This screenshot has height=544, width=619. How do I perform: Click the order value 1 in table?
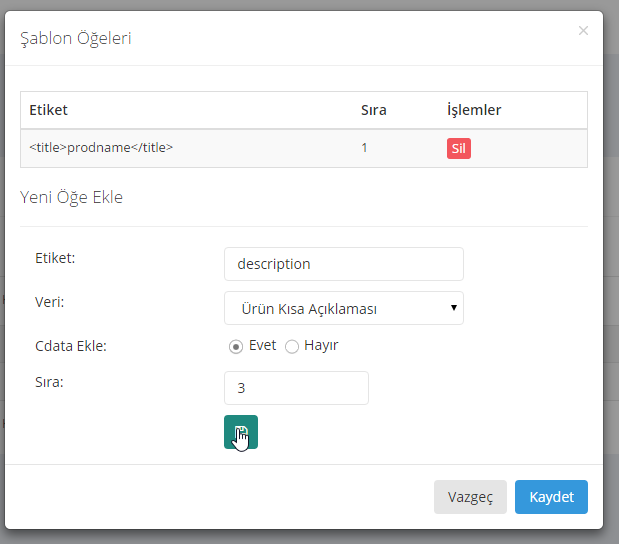pos(365,148)
